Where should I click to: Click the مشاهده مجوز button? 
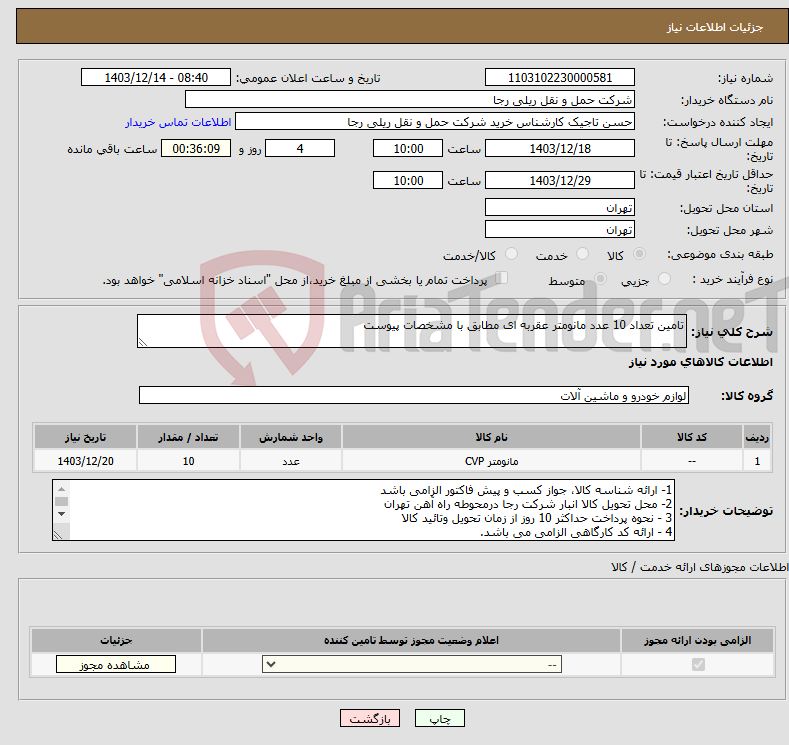point(116,665)
